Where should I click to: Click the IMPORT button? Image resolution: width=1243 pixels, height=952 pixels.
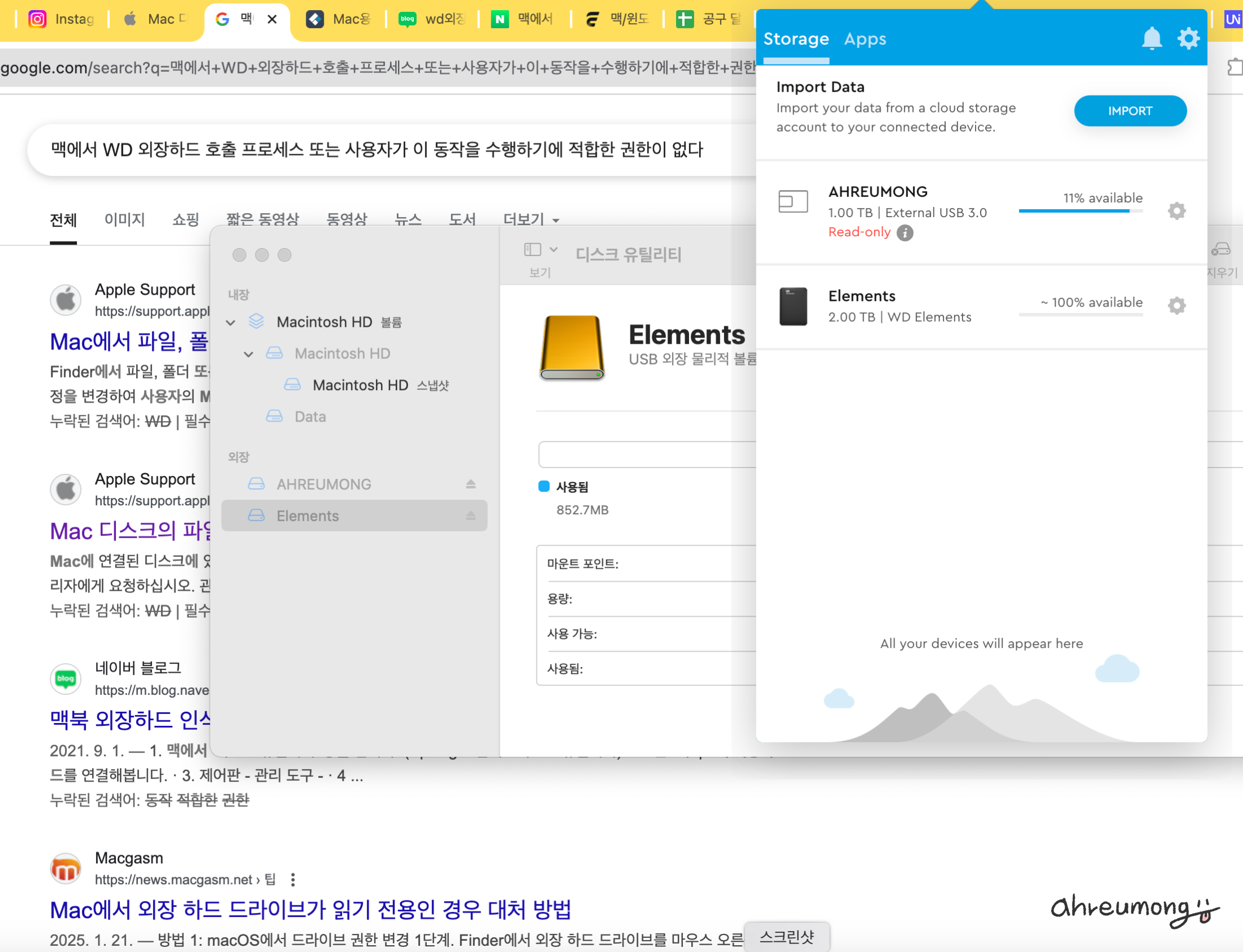coord(1130,111)
